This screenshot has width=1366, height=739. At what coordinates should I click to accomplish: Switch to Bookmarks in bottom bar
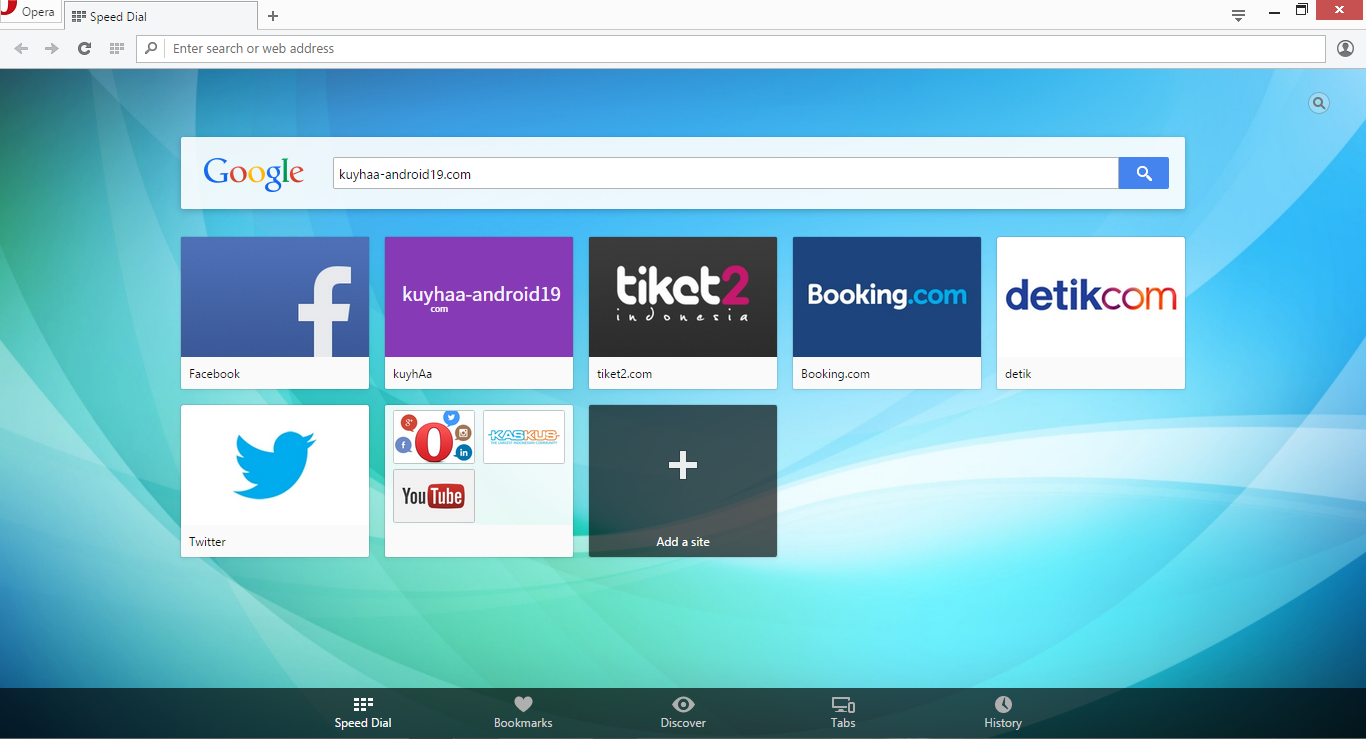click(523, 712)
